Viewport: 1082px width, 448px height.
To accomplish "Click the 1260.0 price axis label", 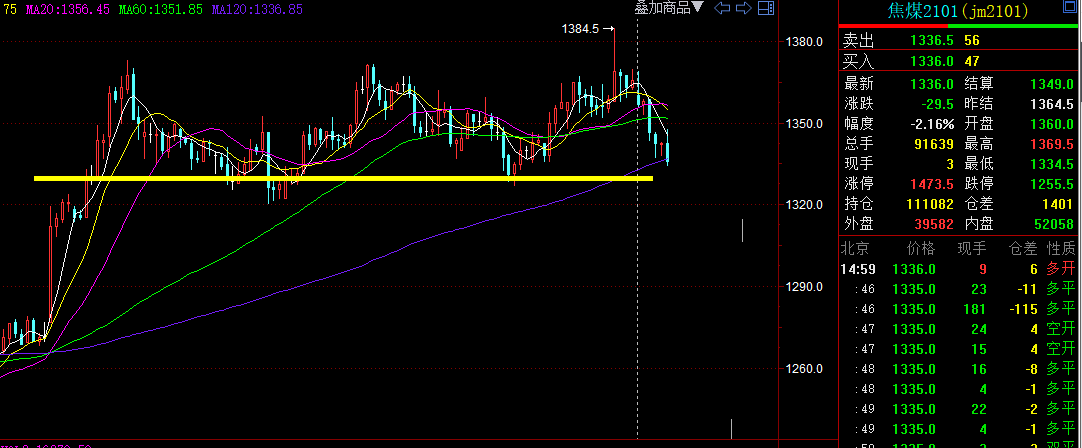I will coord(804,369).
